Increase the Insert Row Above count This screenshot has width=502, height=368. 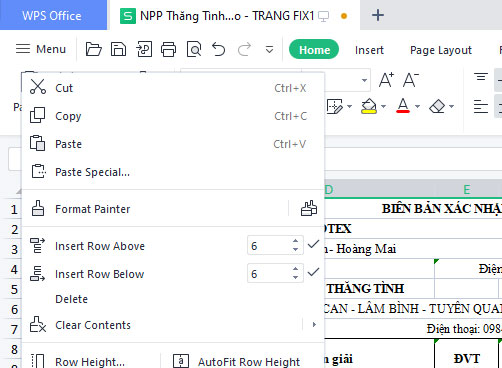tap(295, 241)
